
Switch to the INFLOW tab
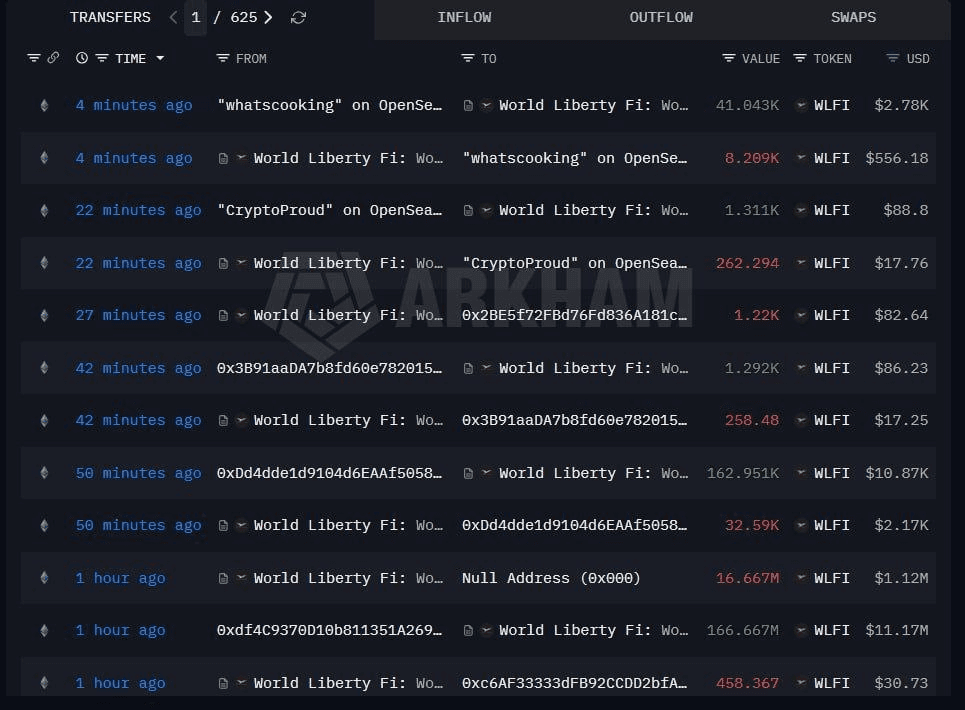[x=465, y=17]
